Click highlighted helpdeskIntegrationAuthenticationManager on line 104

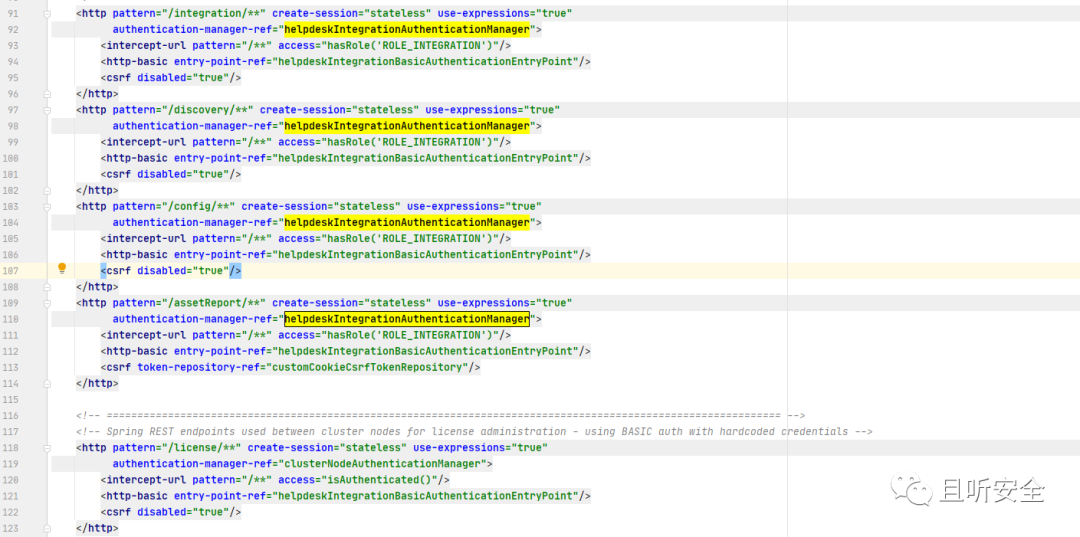pyautogui.click(x=407, y=222)
